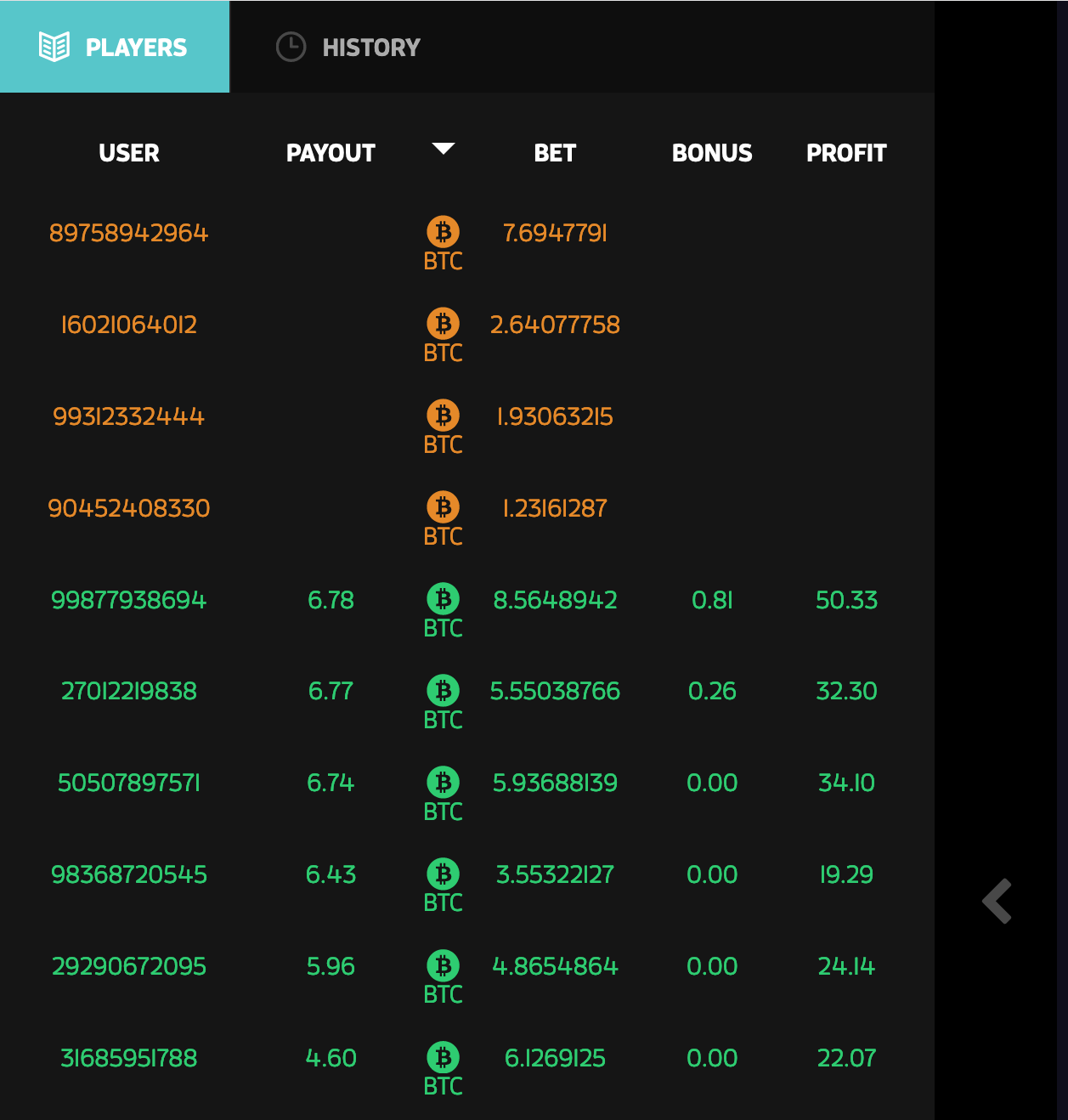Collapse the panel with the left chevron
Image resolution: width=1068 pixels, height=1120 pixels.
(997, 901)
